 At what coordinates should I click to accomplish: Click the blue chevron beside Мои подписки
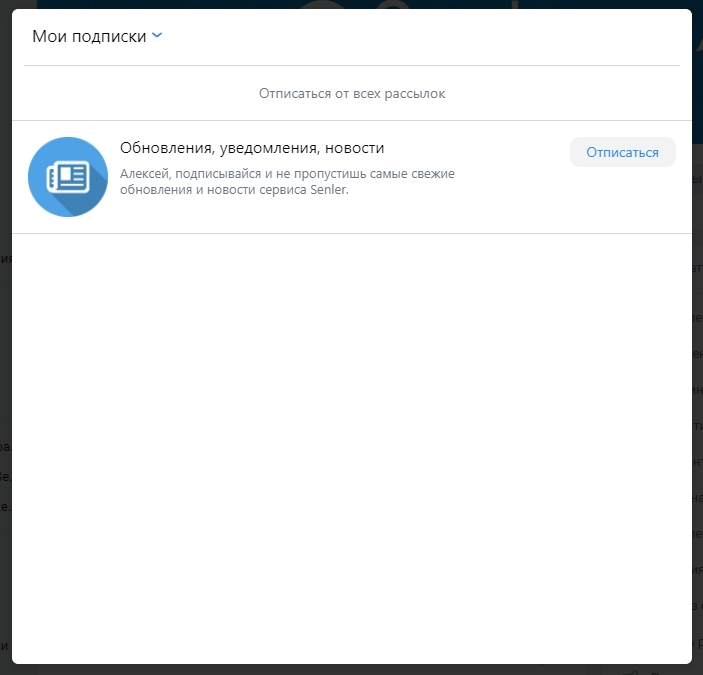[x=157, y=36]
